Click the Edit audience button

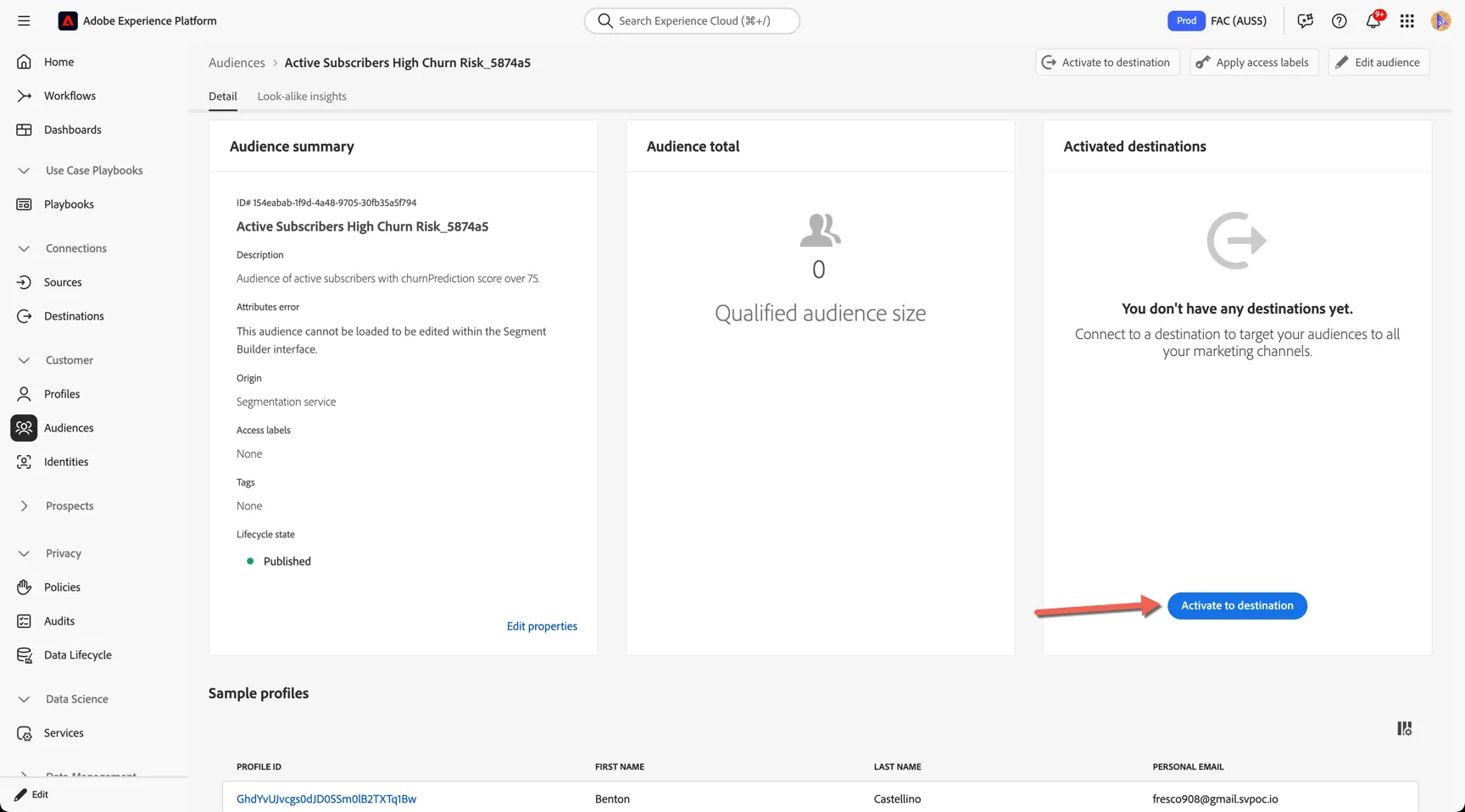(1379, 63)
